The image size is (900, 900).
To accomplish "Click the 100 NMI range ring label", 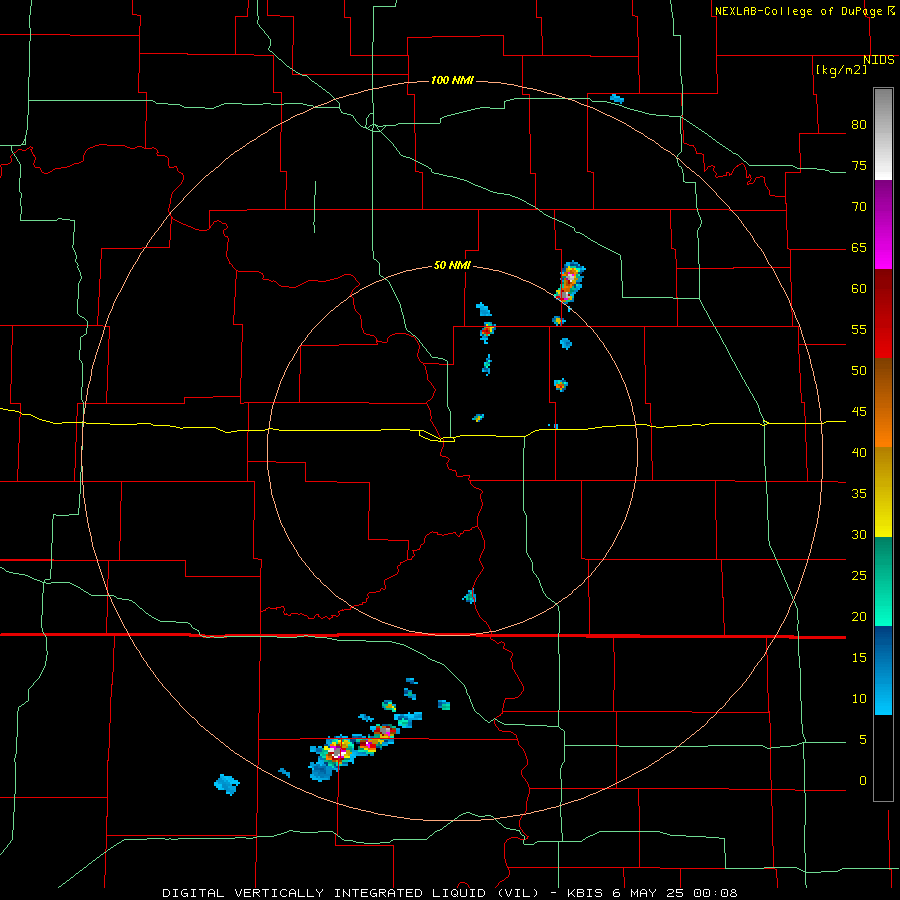I will [x=452, y=80].
